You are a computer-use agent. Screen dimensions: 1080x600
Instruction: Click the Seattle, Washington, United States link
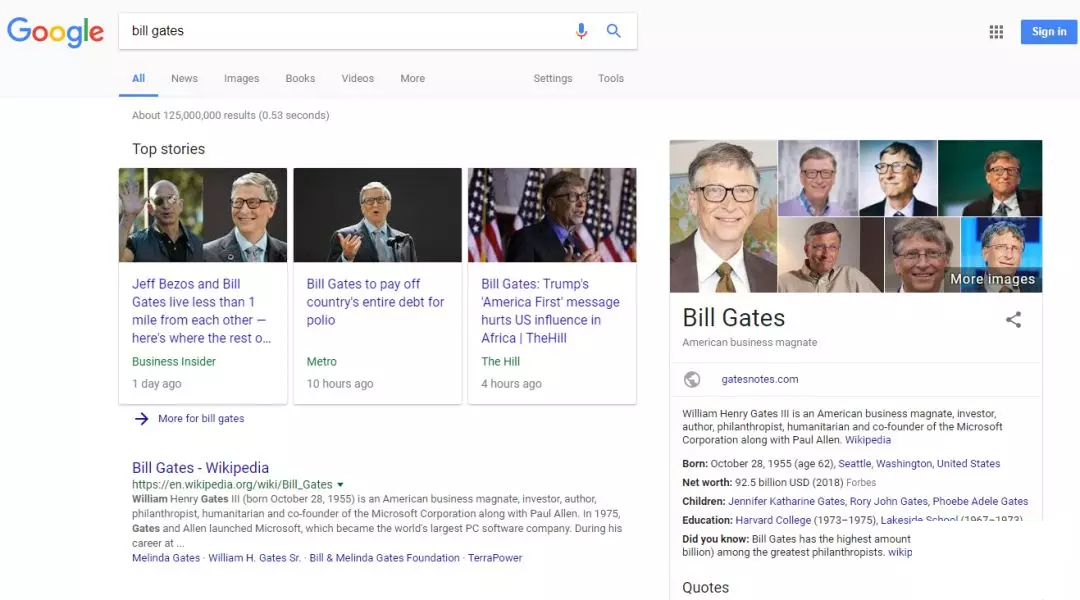[919, 464]
